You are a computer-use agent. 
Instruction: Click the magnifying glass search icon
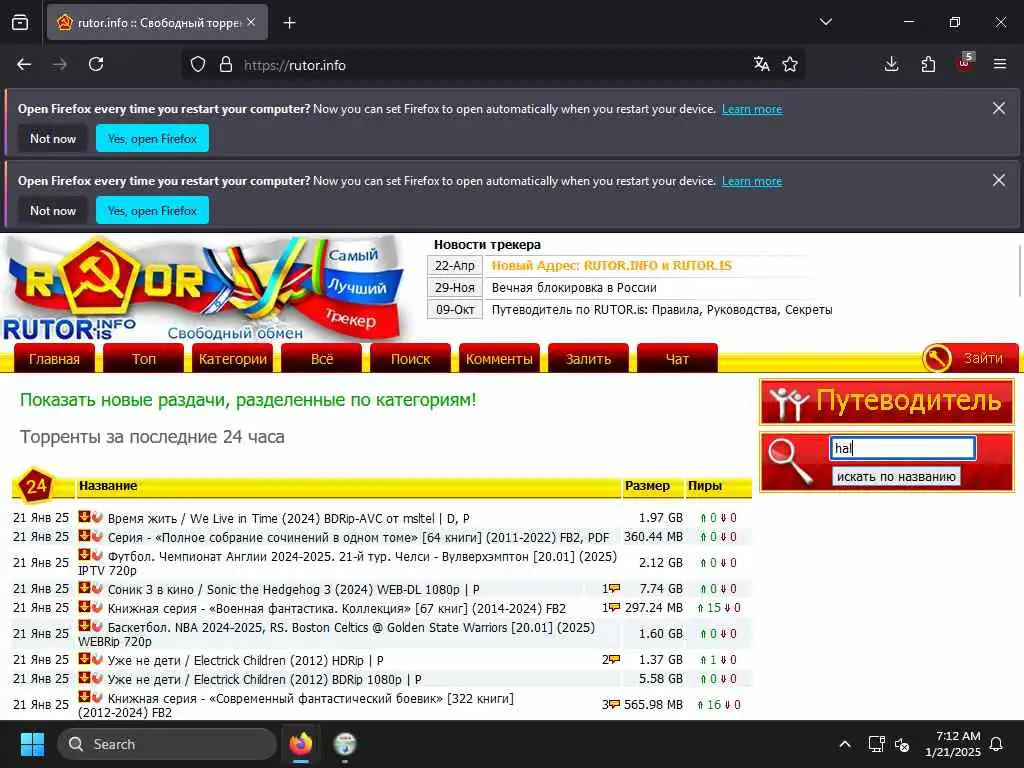pos(790,461)
